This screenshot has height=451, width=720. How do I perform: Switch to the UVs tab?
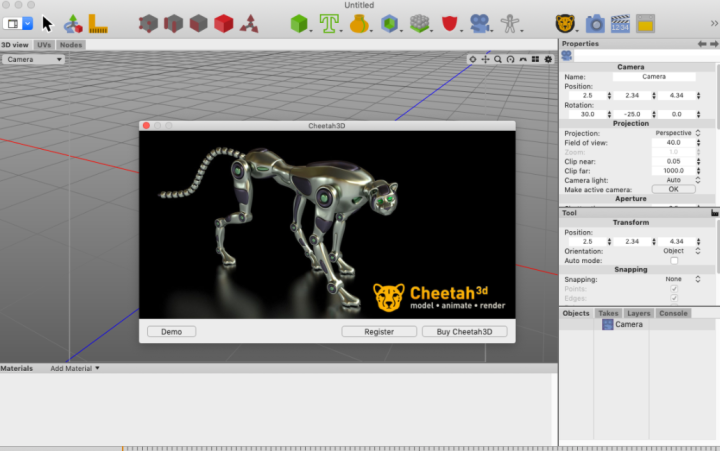(44, 45)
